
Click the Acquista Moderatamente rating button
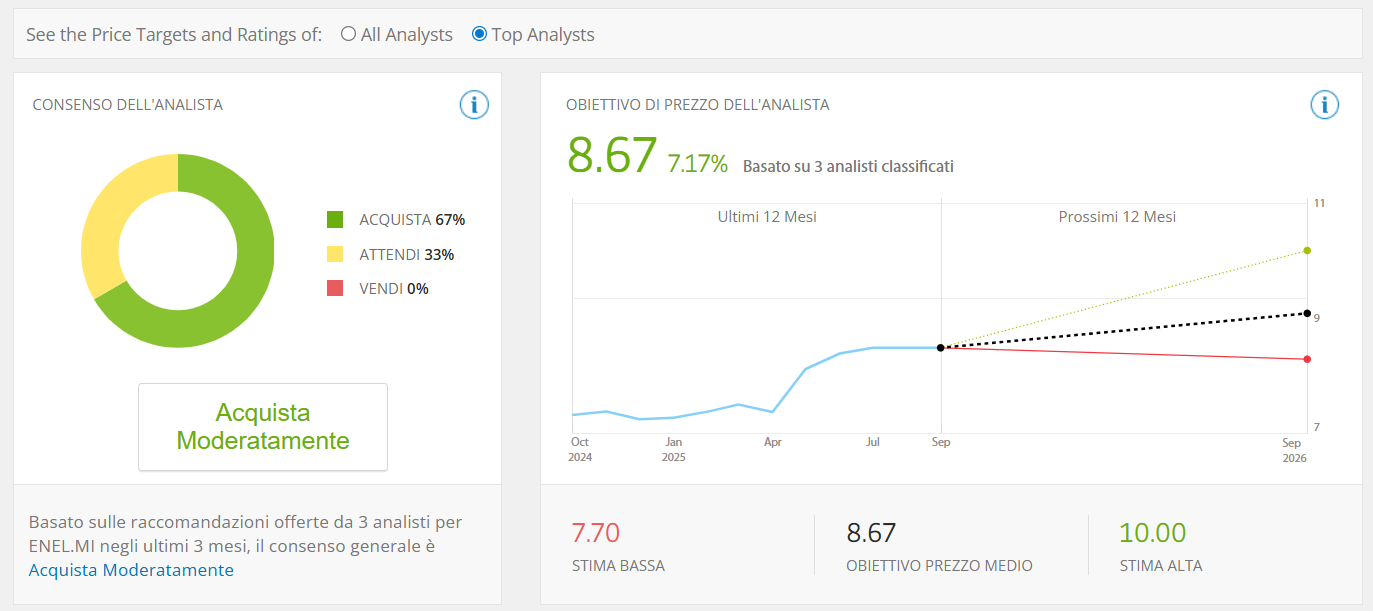tap(263, 427)
